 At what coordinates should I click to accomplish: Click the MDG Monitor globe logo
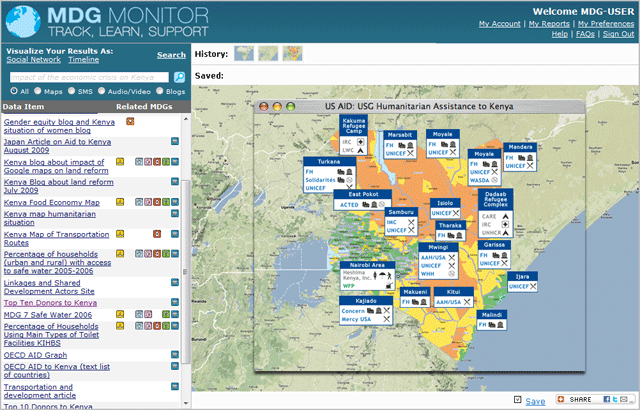pos(23,21)
